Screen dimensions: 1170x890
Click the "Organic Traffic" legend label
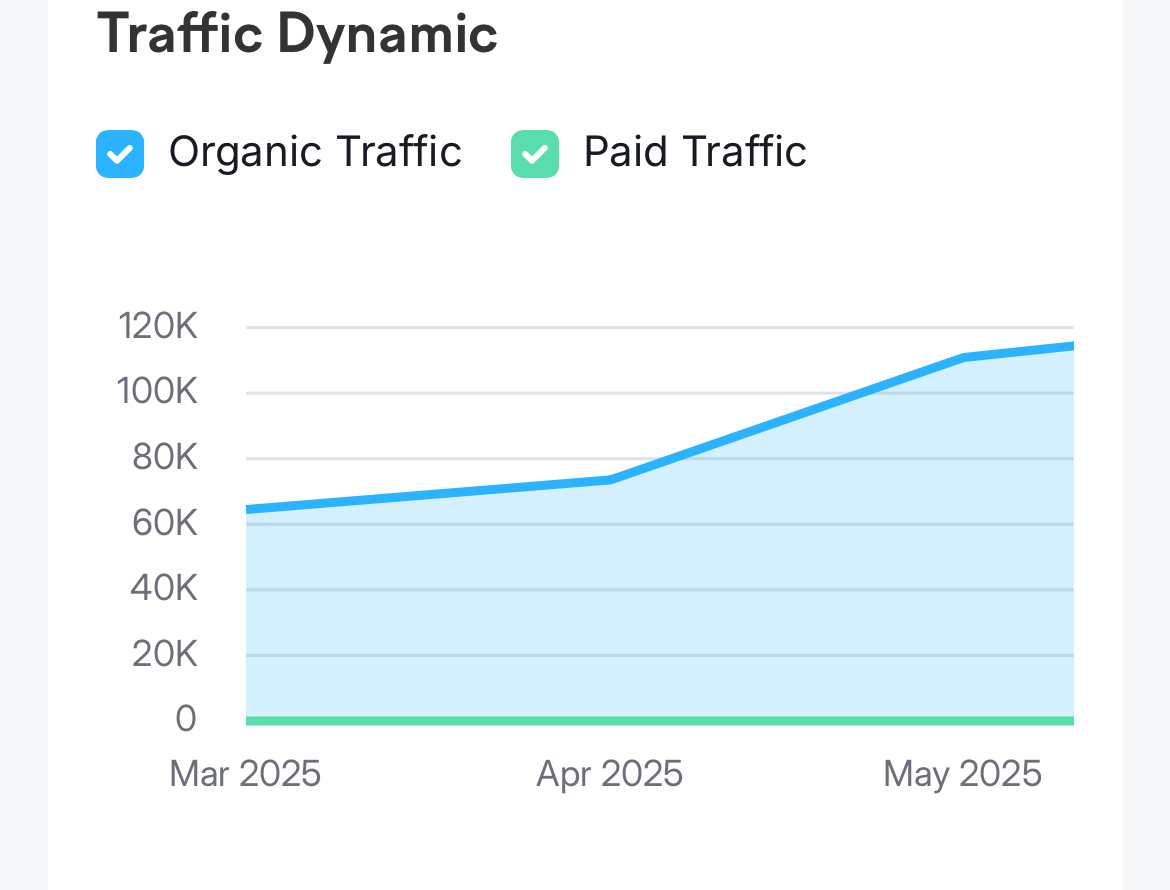point(314,152)
